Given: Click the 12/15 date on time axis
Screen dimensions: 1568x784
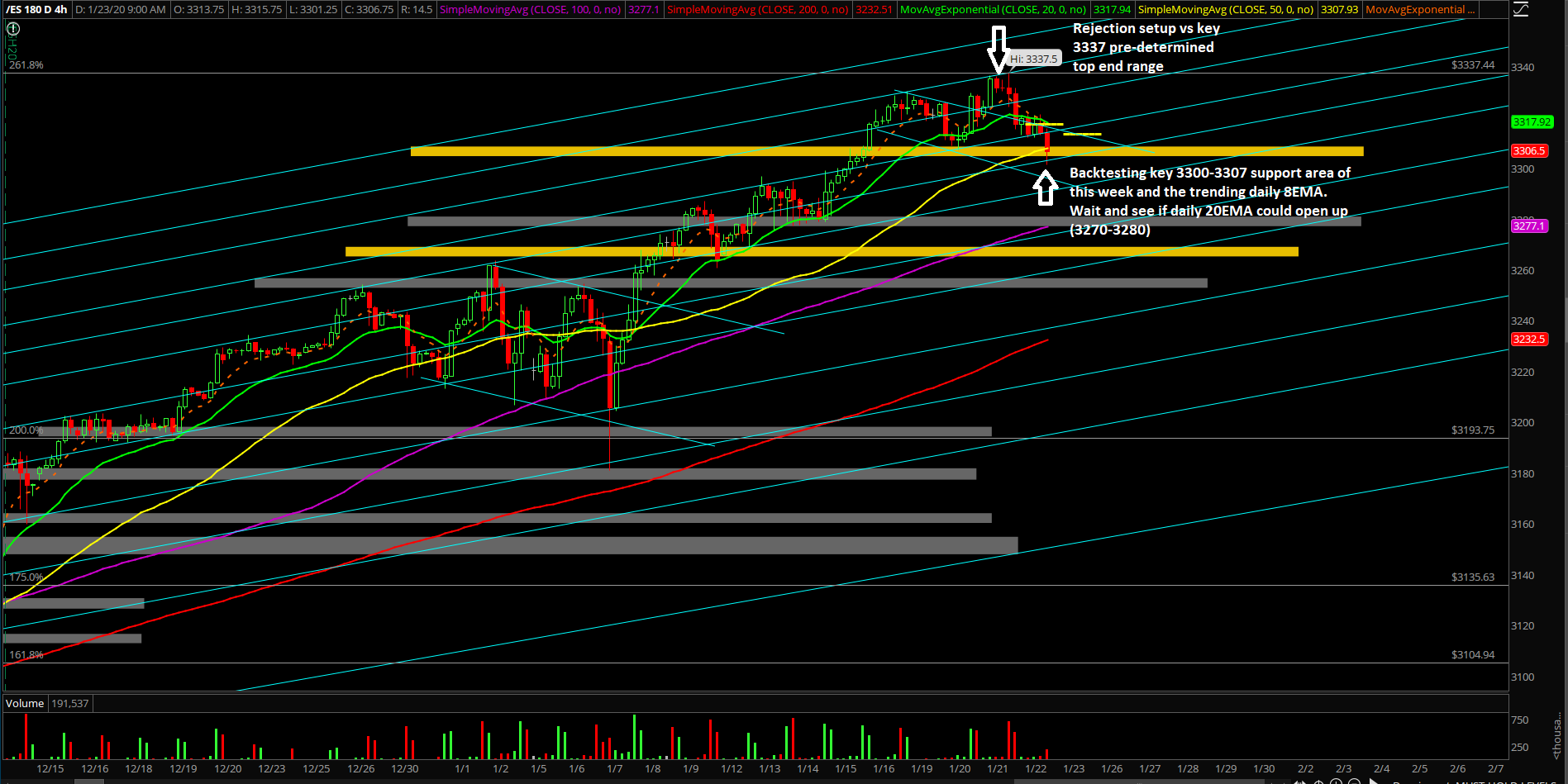Looking at the screenshot, I should point(50,768).
